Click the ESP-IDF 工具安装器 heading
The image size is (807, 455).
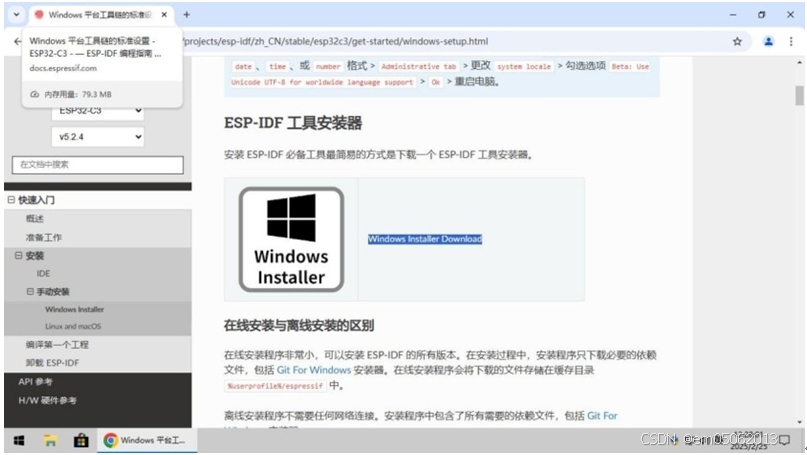pyautogui.click(x=293, y=123)
